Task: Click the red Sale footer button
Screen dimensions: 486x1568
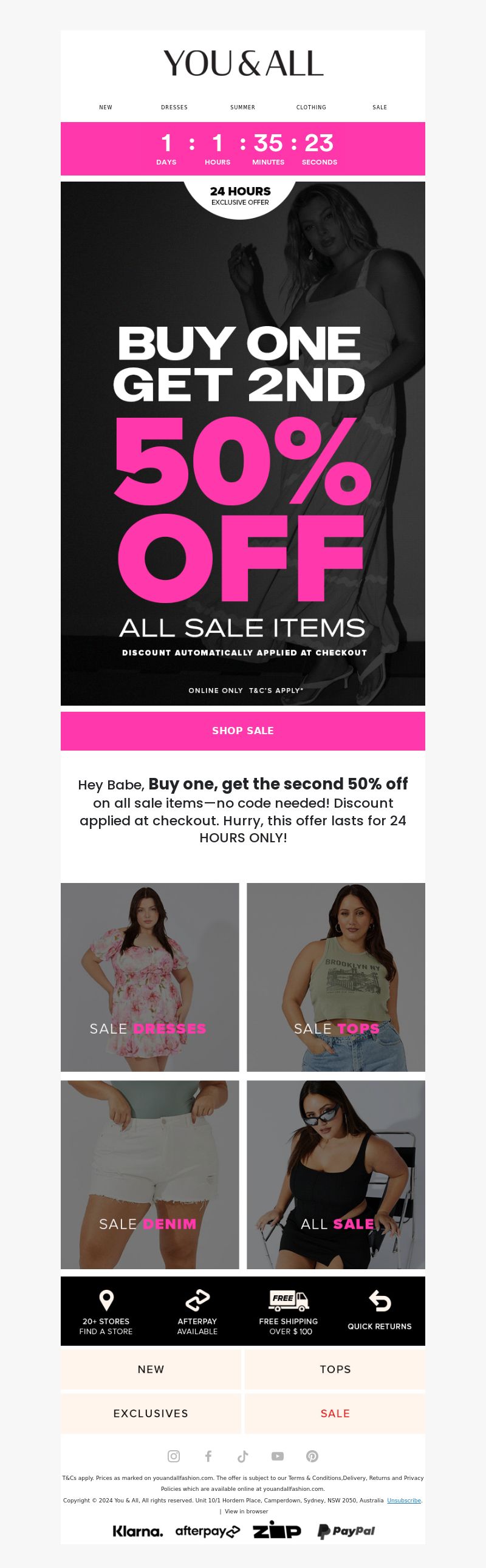Action: (335, 1413)
